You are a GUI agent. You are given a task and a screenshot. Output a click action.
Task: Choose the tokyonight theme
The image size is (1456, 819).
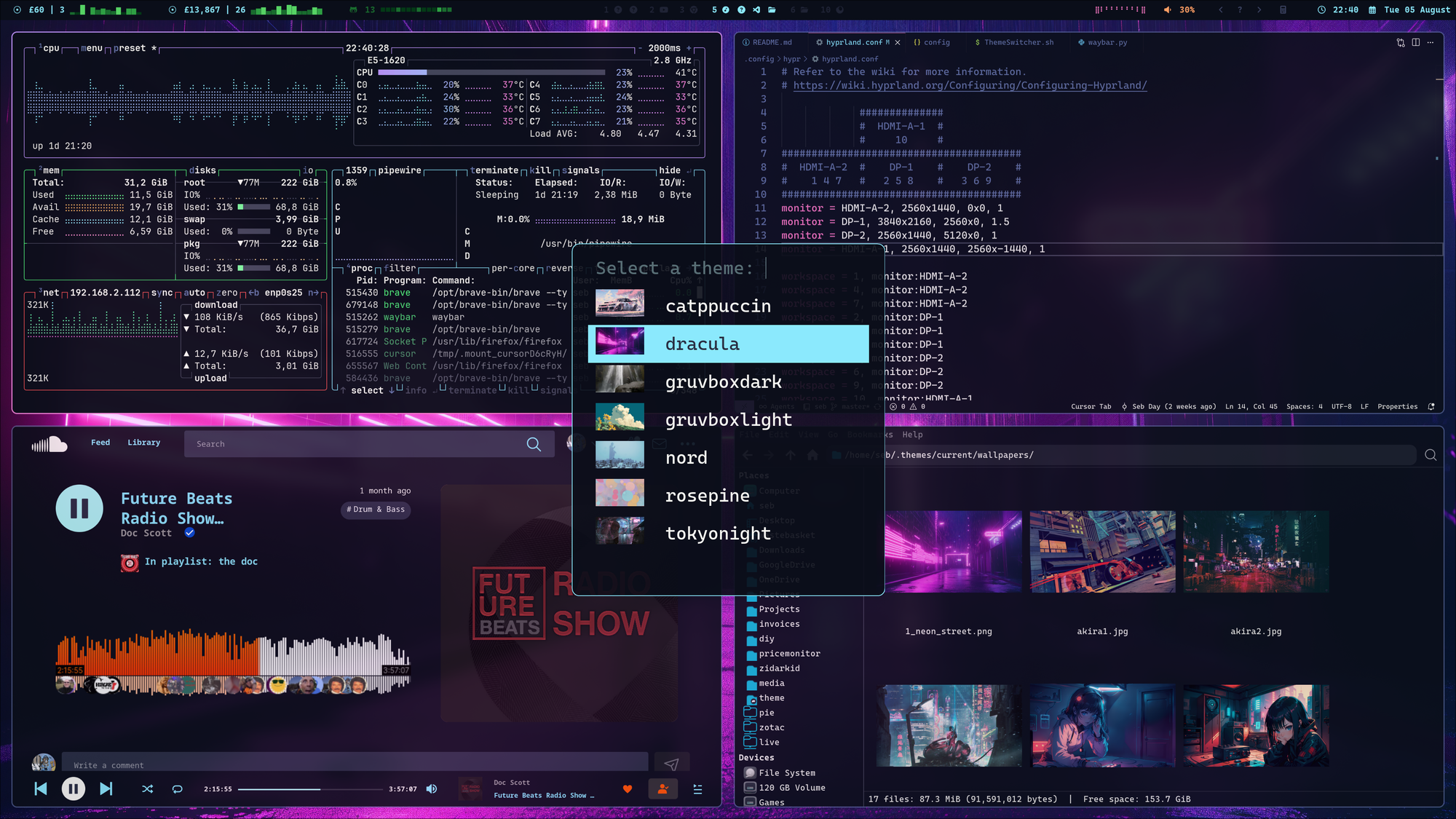coord(717,534)
